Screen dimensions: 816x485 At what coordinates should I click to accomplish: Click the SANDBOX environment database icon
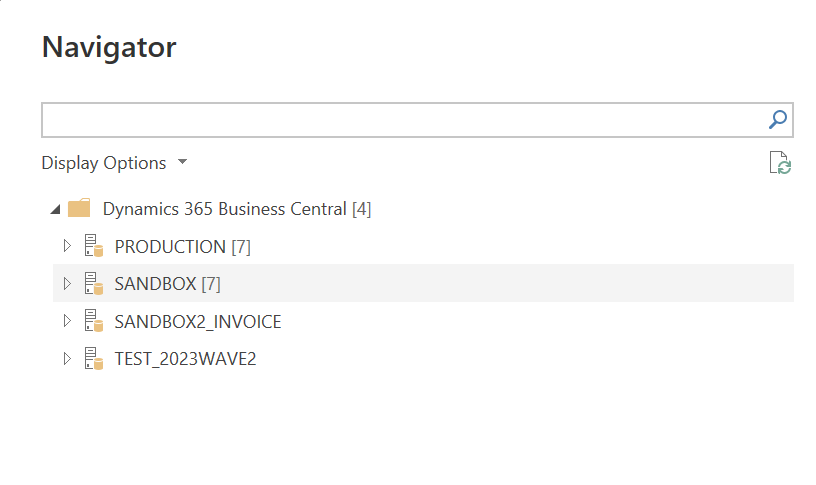coord(94,284)
